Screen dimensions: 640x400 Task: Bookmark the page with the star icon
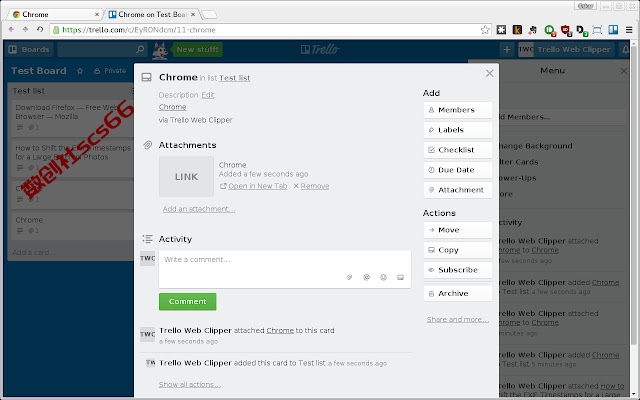[x=485, y=30]
